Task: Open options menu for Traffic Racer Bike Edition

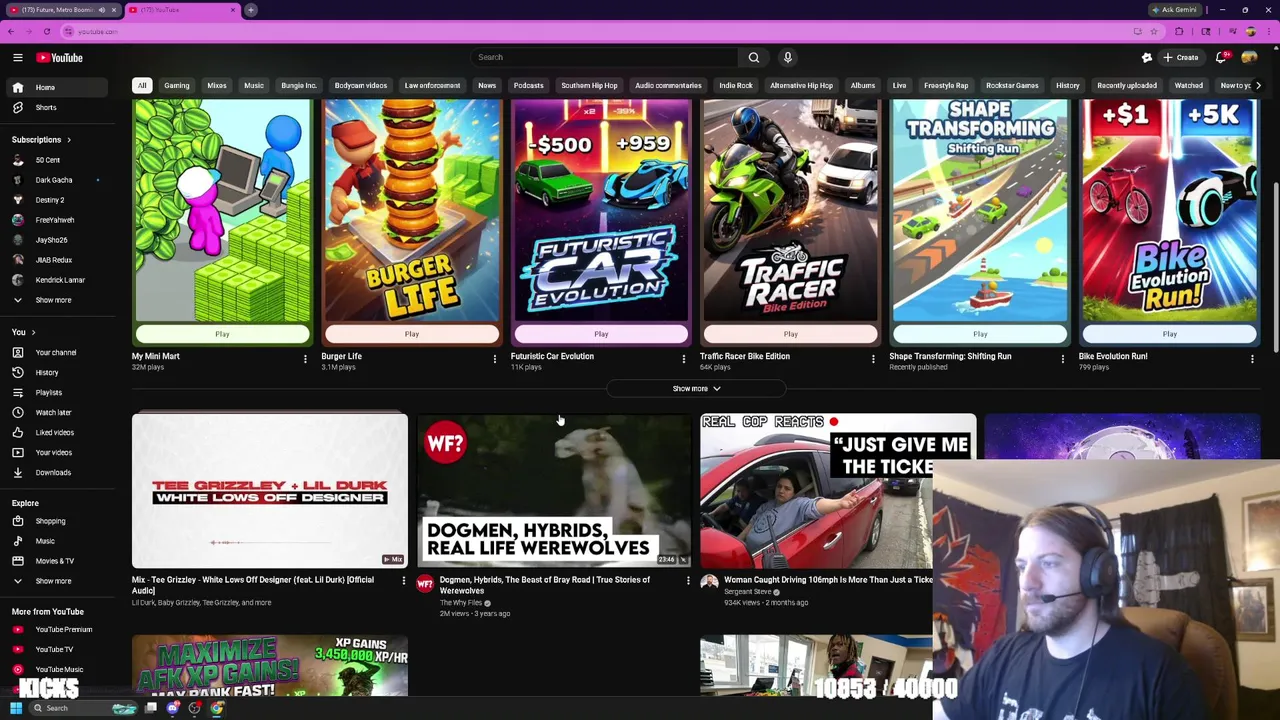Action: [873, 358]
